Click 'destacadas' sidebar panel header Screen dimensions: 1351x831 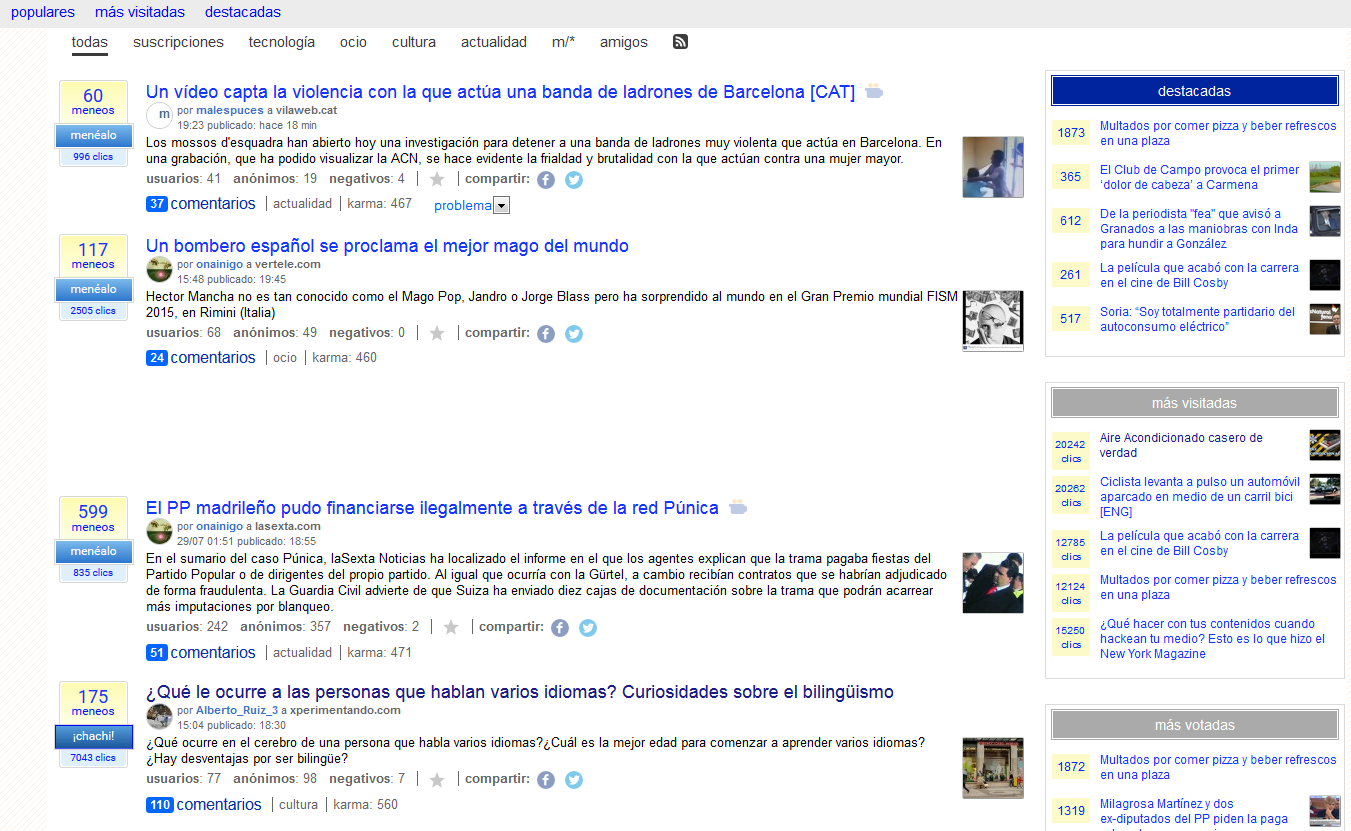point(1194,91)
